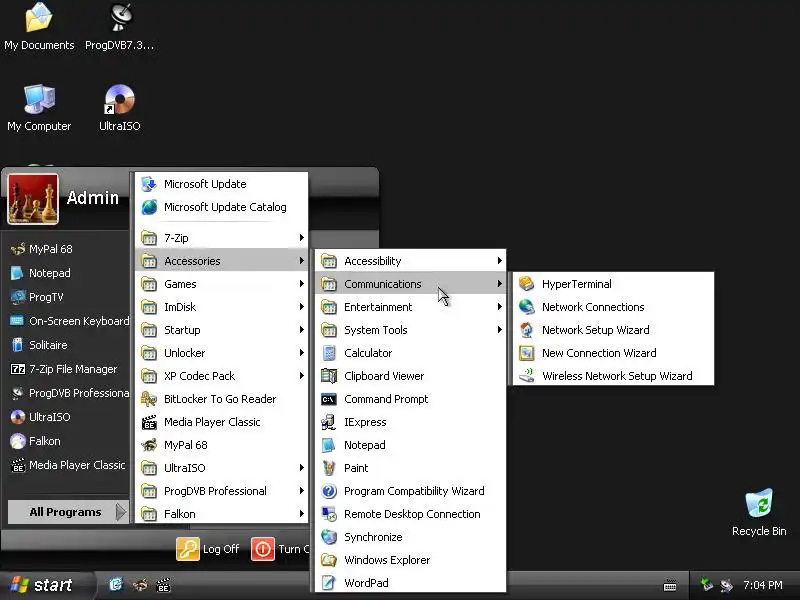Viewport: 800px width, 600px height.
Task: Click the Media Player Classic quick launch icon
Action: pyautogui.click(x=163, y=585)
